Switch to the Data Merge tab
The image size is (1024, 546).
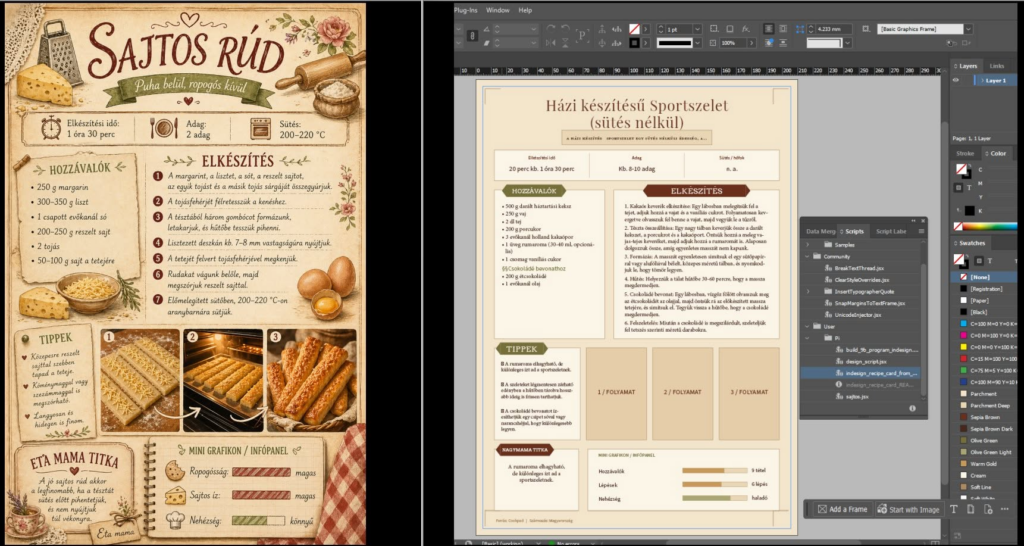coord(820,231)
